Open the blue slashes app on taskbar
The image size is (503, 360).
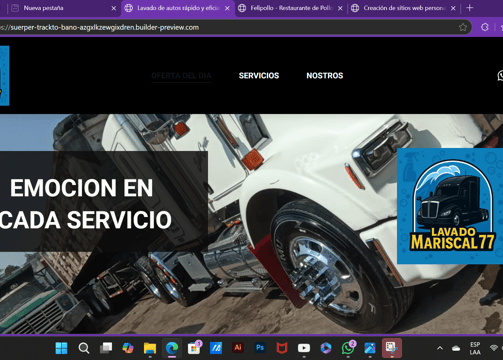(216, 348)
